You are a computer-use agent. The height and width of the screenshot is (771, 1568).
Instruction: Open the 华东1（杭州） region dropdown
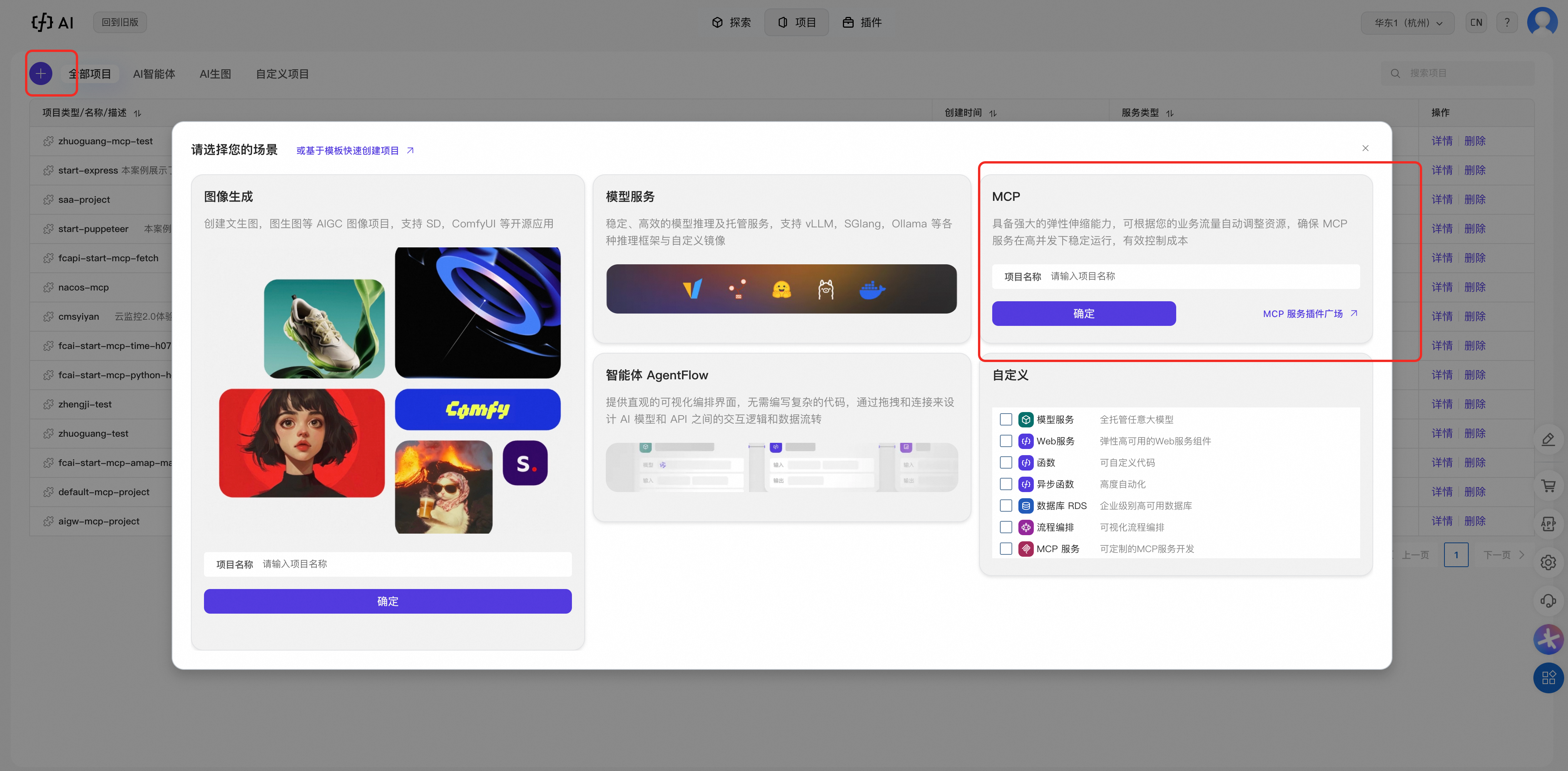coord(1407,23)
